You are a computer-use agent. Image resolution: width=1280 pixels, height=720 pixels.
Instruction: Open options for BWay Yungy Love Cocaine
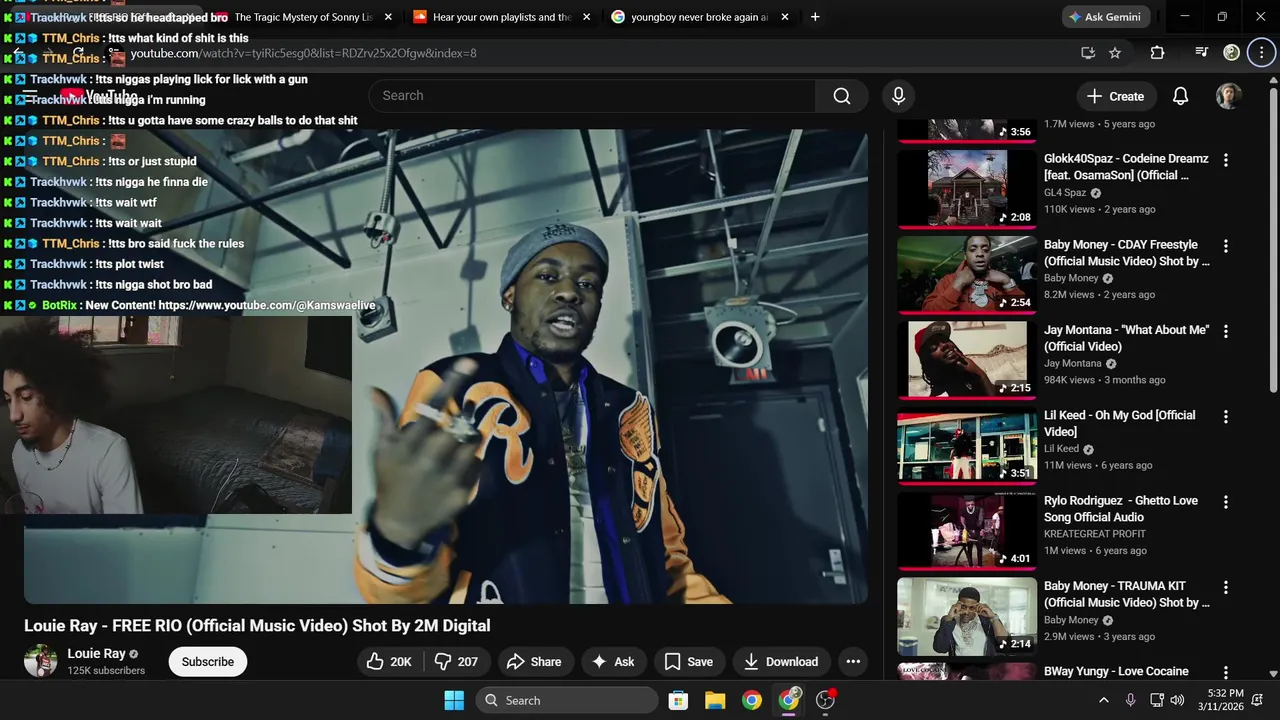click(x=1226, y=673)
